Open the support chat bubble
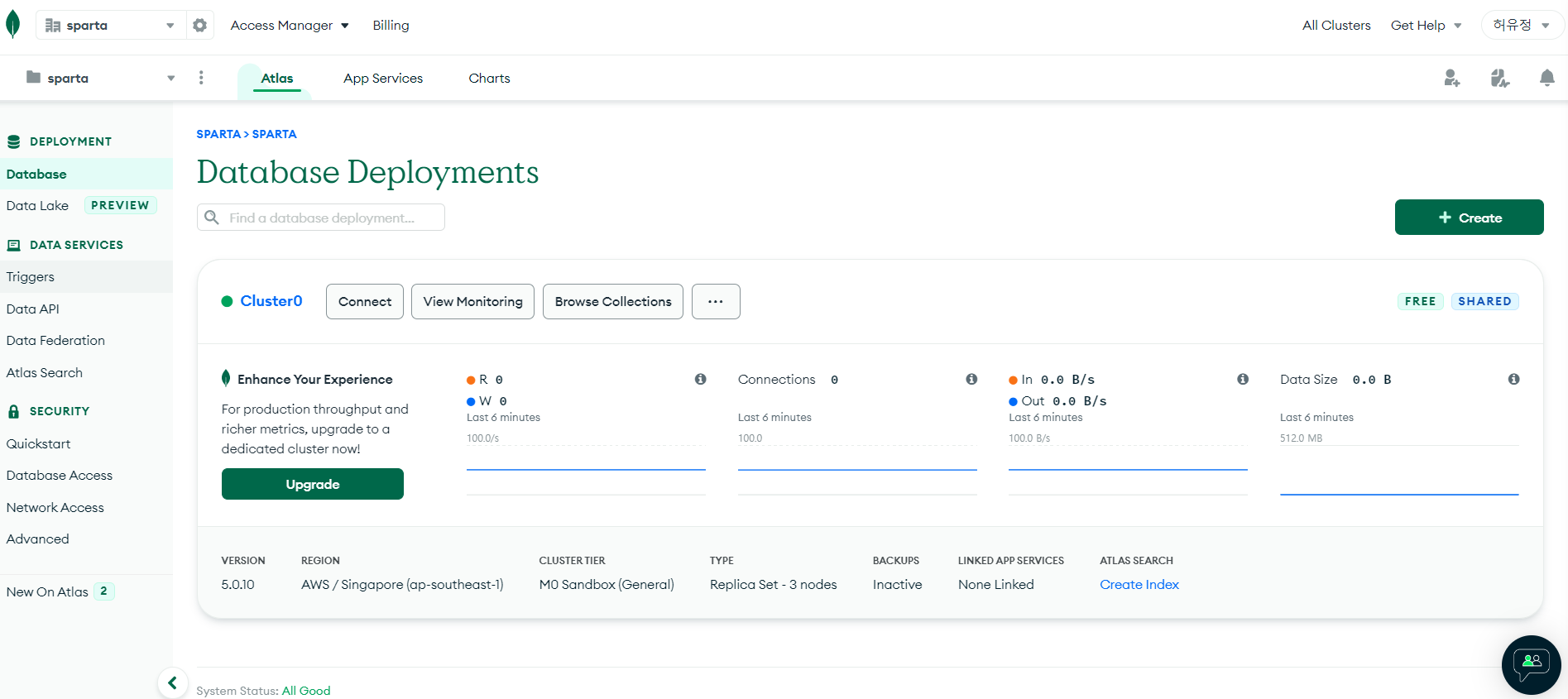The height and width of the screenshot is (699, 1568). (x=1531, y=664)
